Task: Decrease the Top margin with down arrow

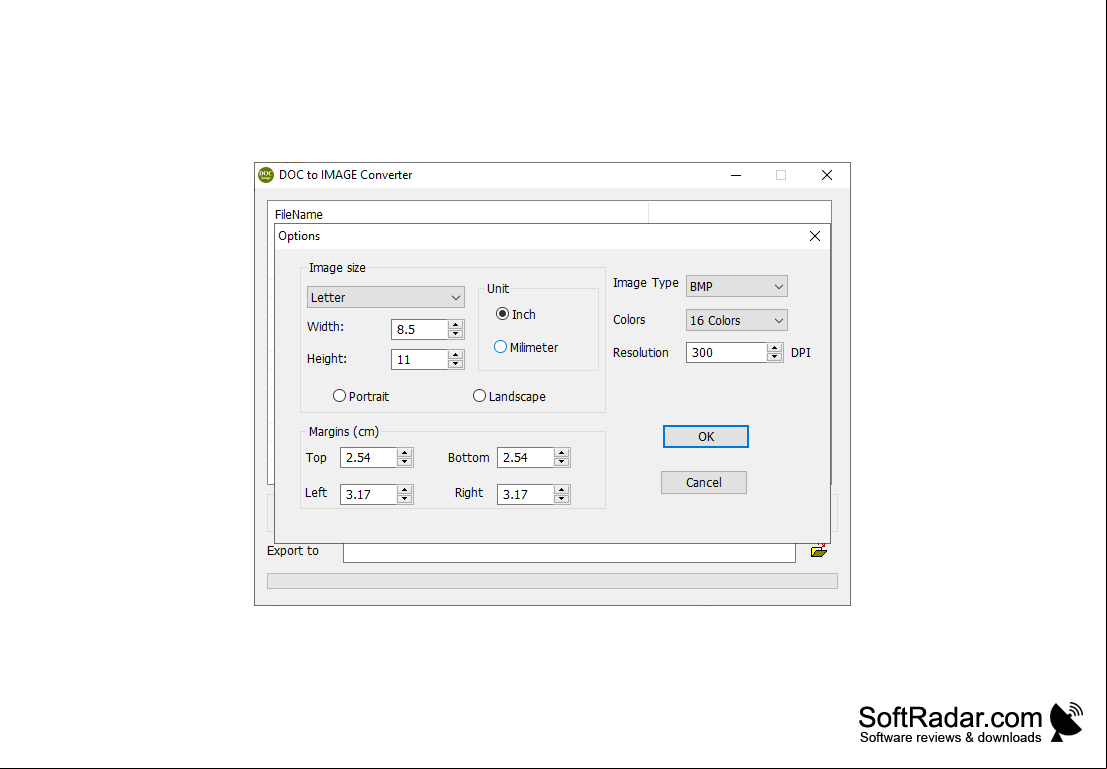Action: pyautogui.click(x=405, y=462)
